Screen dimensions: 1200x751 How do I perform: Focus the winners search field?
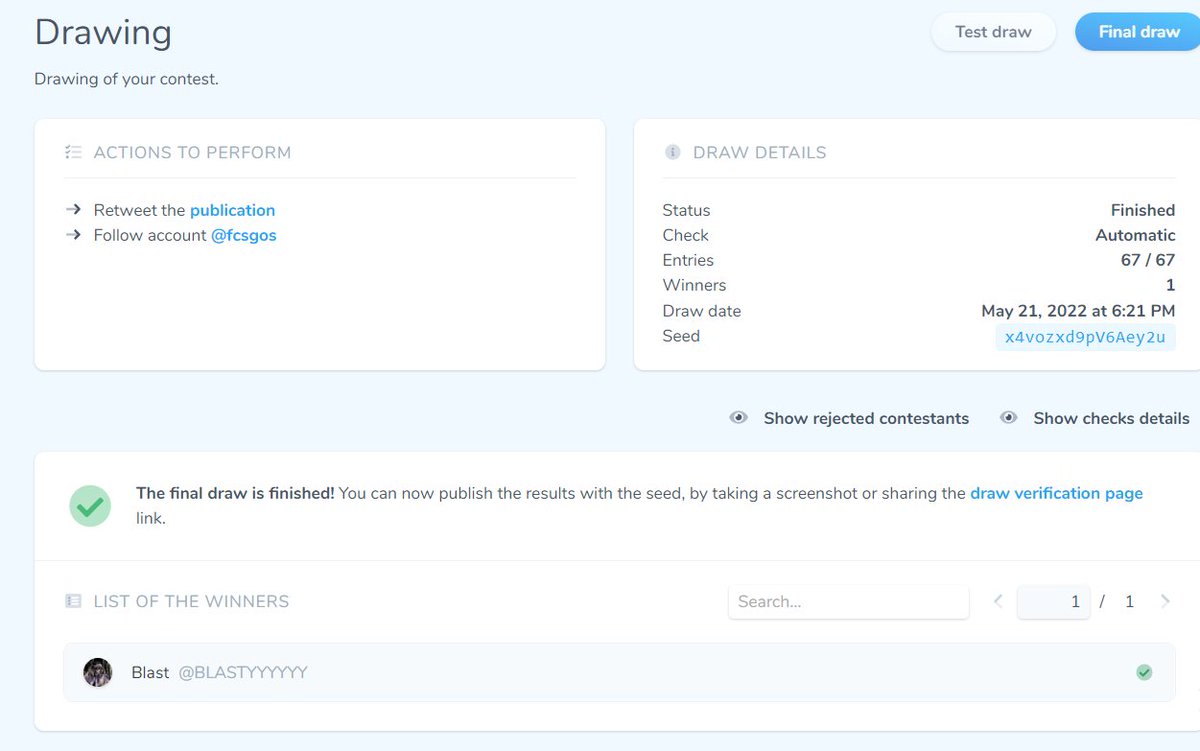[x=849, y=602]
